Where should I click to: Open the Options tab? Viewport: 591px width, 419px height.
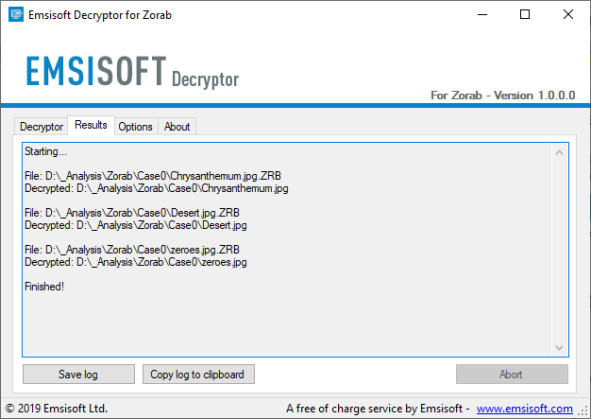(135, 127)
